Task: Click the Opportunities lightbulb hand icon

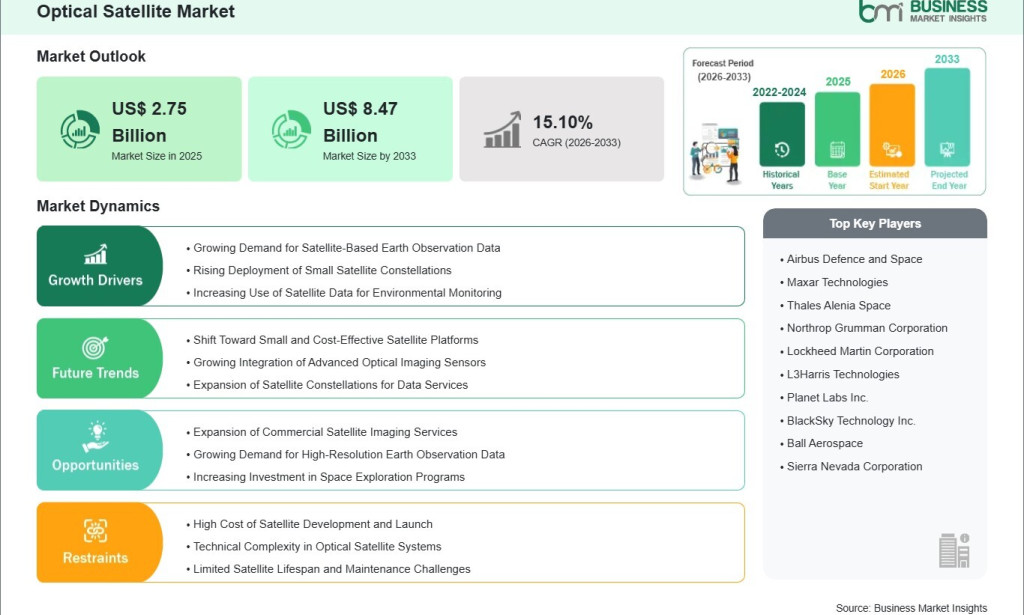Action: (95, 437)
